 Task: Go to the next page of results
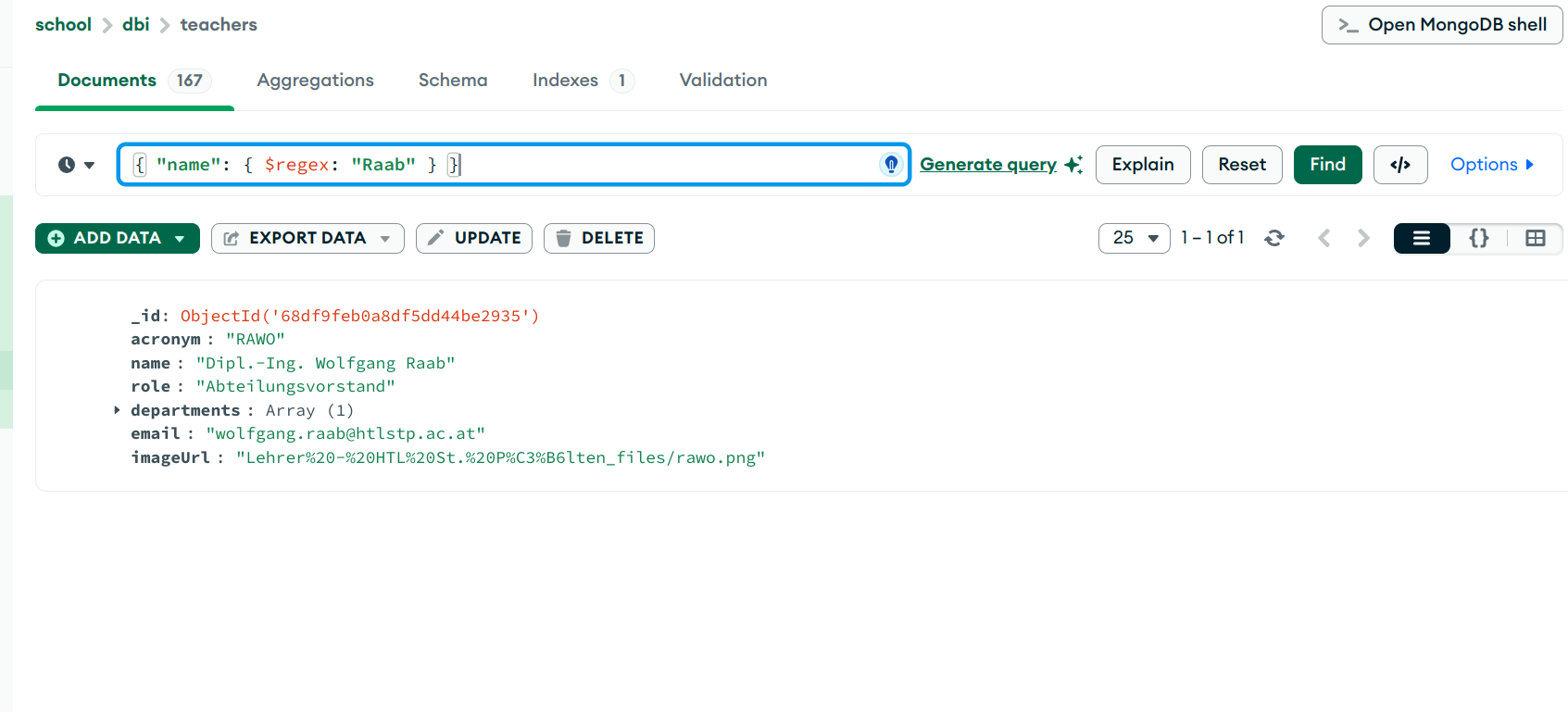pyautogui.click(x=1363, y=238)
